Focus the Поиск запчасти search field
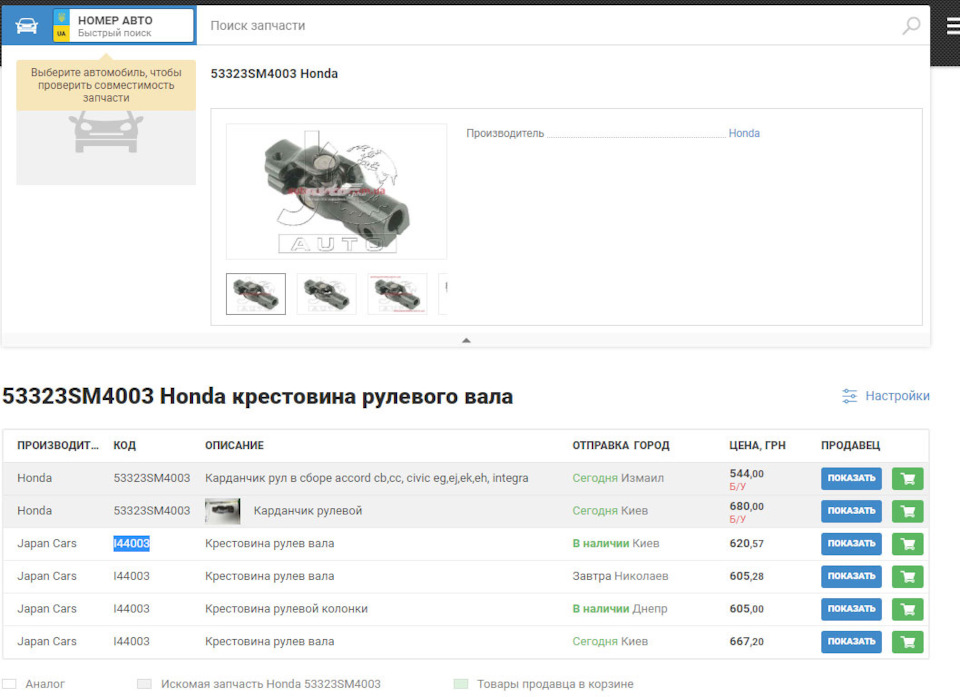The width and height of the screenshot is (960, 697). coord(551,26)
